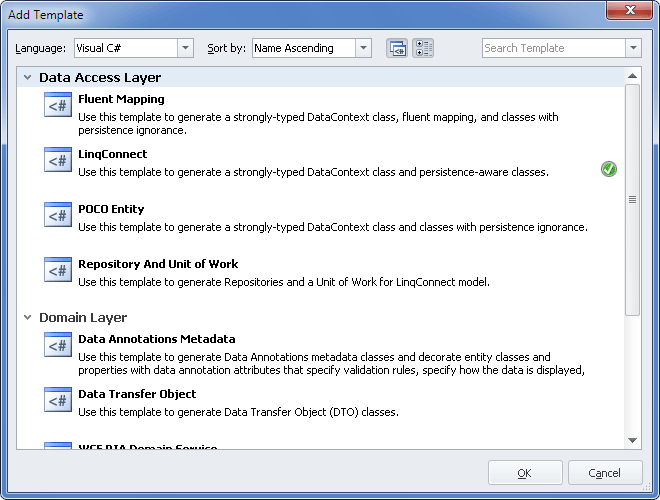Click the LinqConnect template icon

(58, 160)
